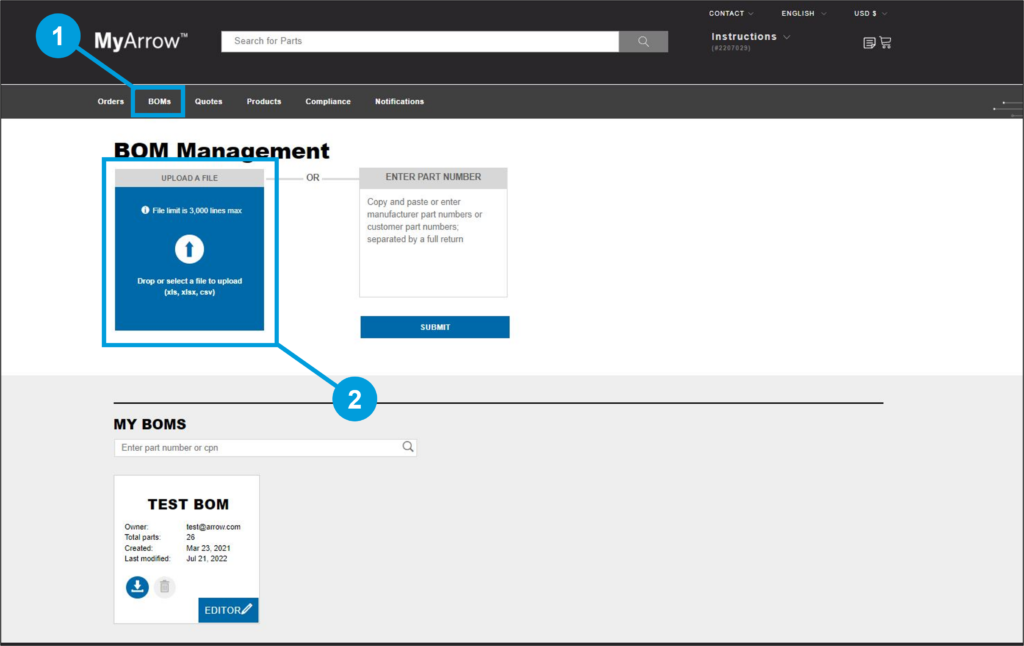
Task: Open the ENGLISH language dropdown
Action: (x=801, y=13)
